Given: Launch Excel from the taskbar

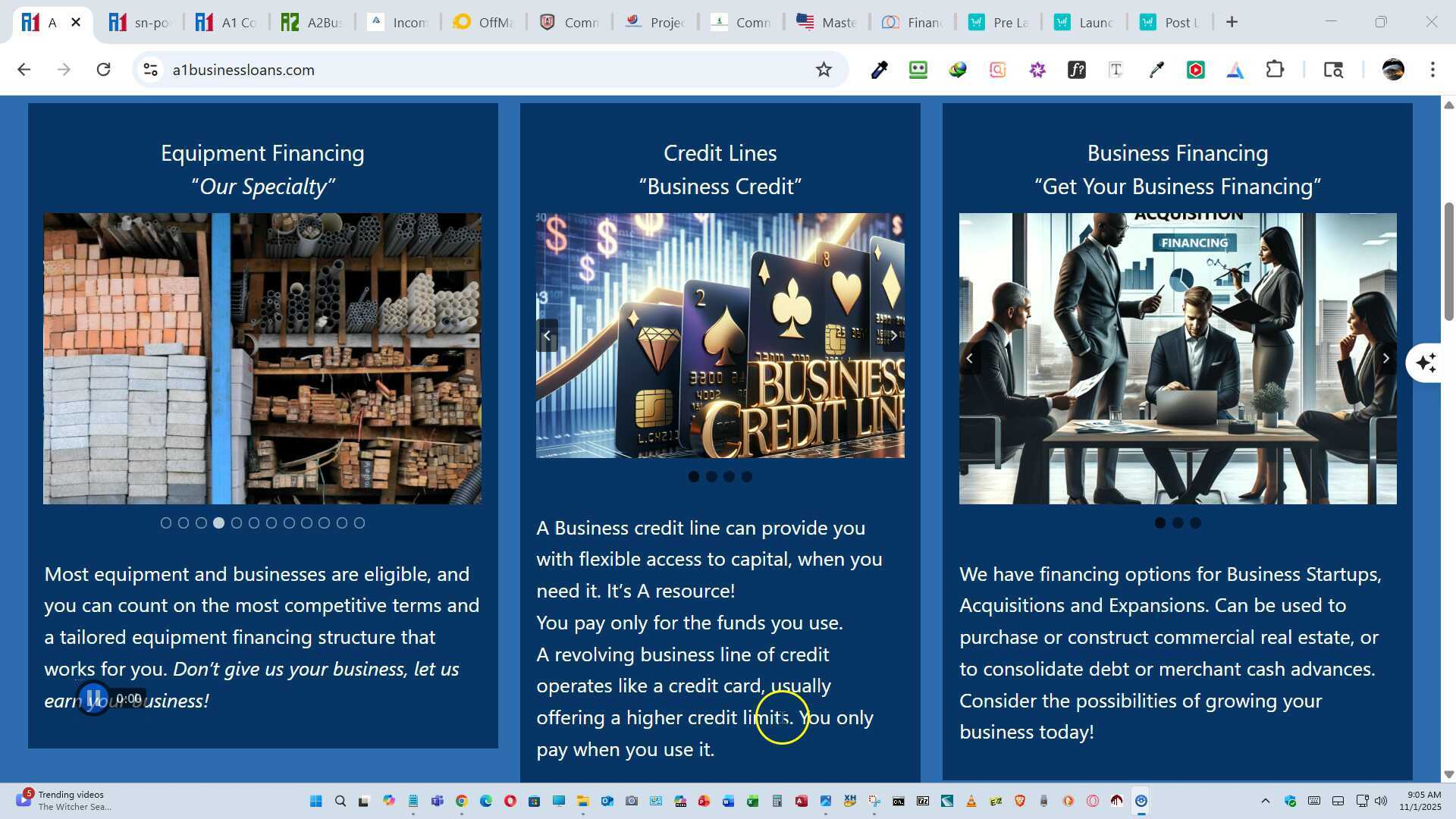Looking at the screenshot, I should click(752, 800).
